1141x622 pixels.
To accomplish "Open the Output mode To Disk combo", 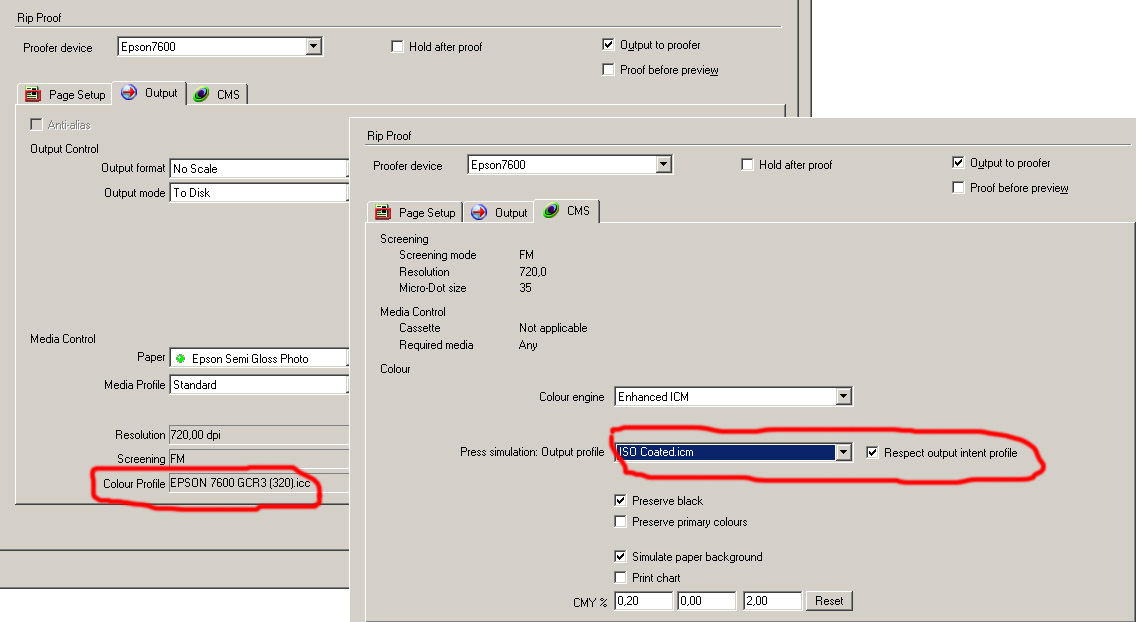I will [259, 193].
